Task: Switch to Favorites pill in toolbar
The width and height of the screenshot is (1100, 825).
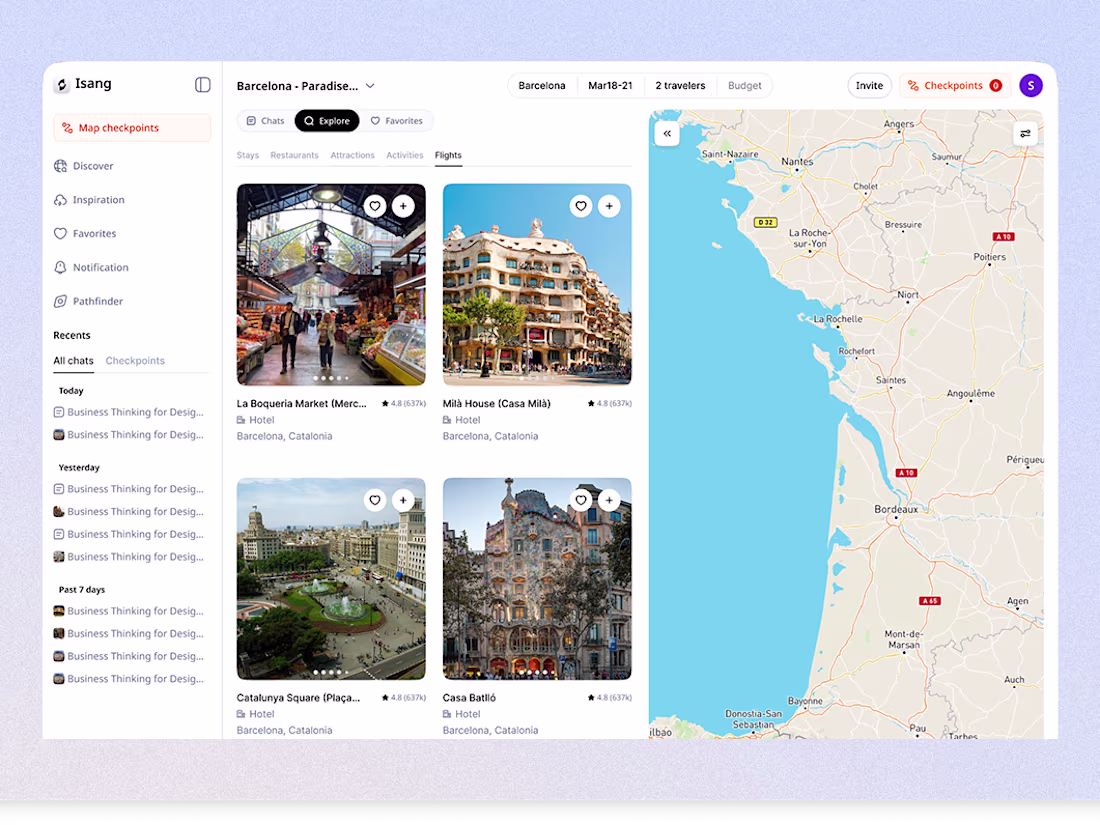Action: (x=396, y=121)
